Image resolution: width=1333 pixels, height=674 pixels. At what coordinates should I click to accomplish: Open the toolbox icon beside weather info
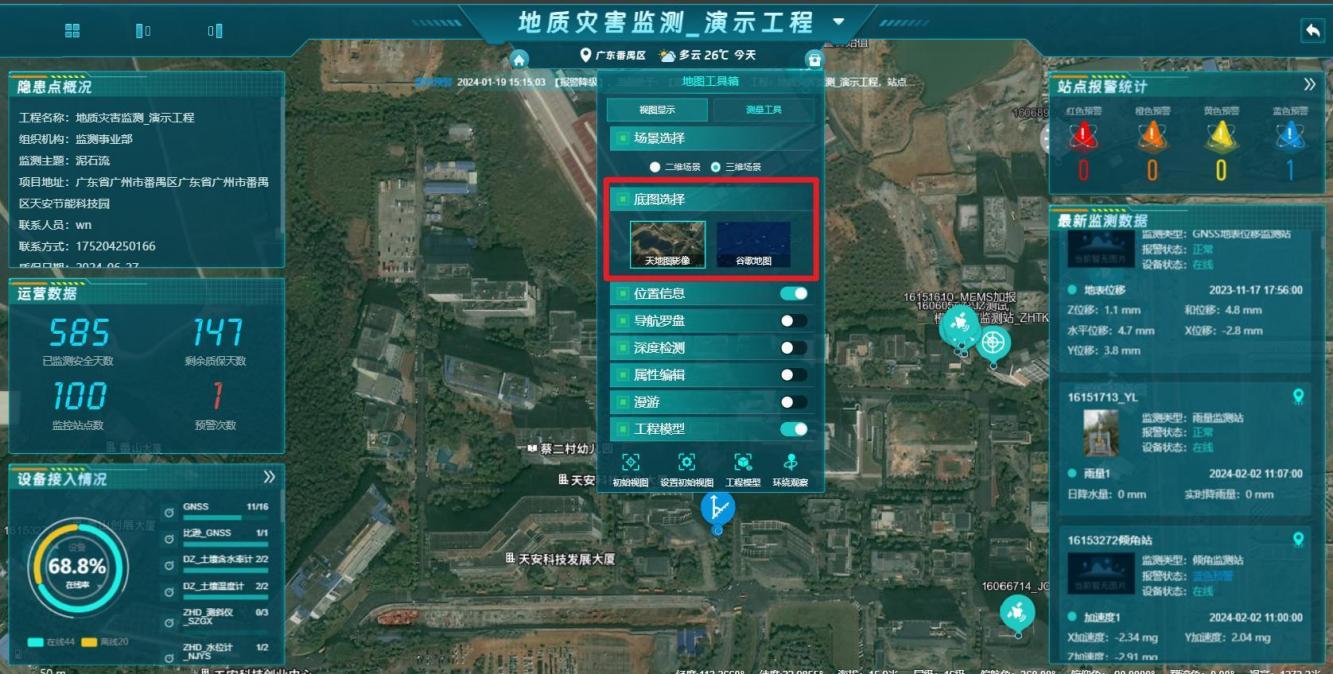coord(814,59)
